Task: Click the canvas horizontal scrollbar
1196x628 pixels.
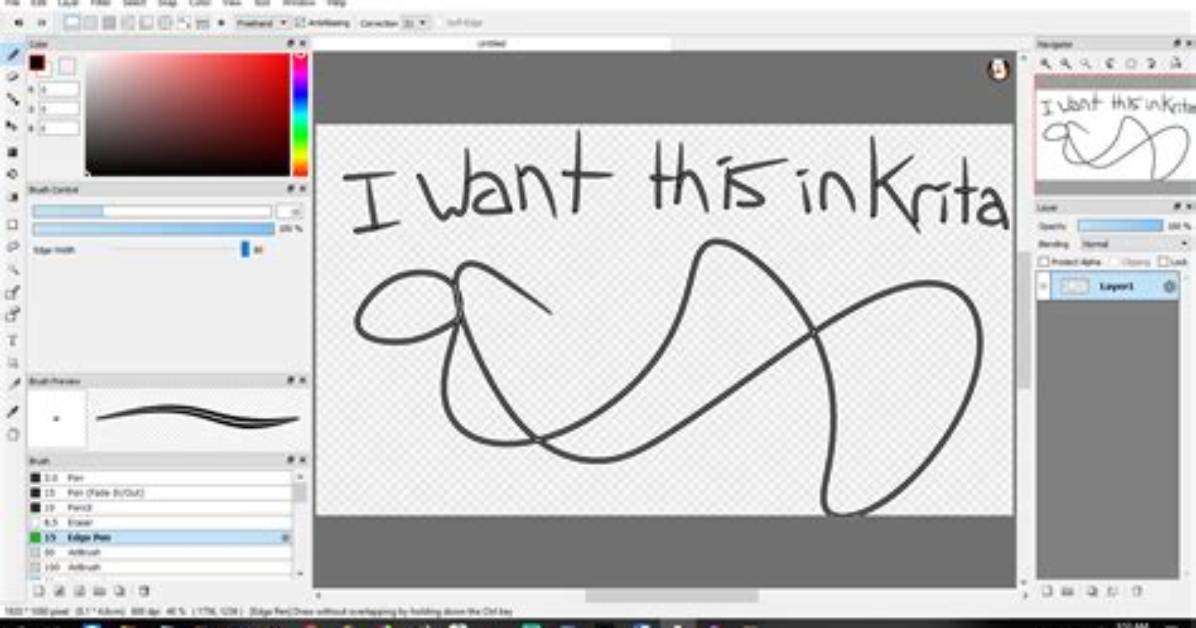Action: tap(671, 595)
